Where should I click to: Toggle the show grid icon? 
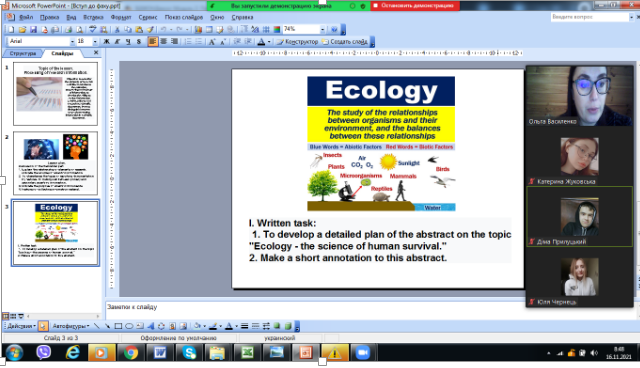point(266,29)
